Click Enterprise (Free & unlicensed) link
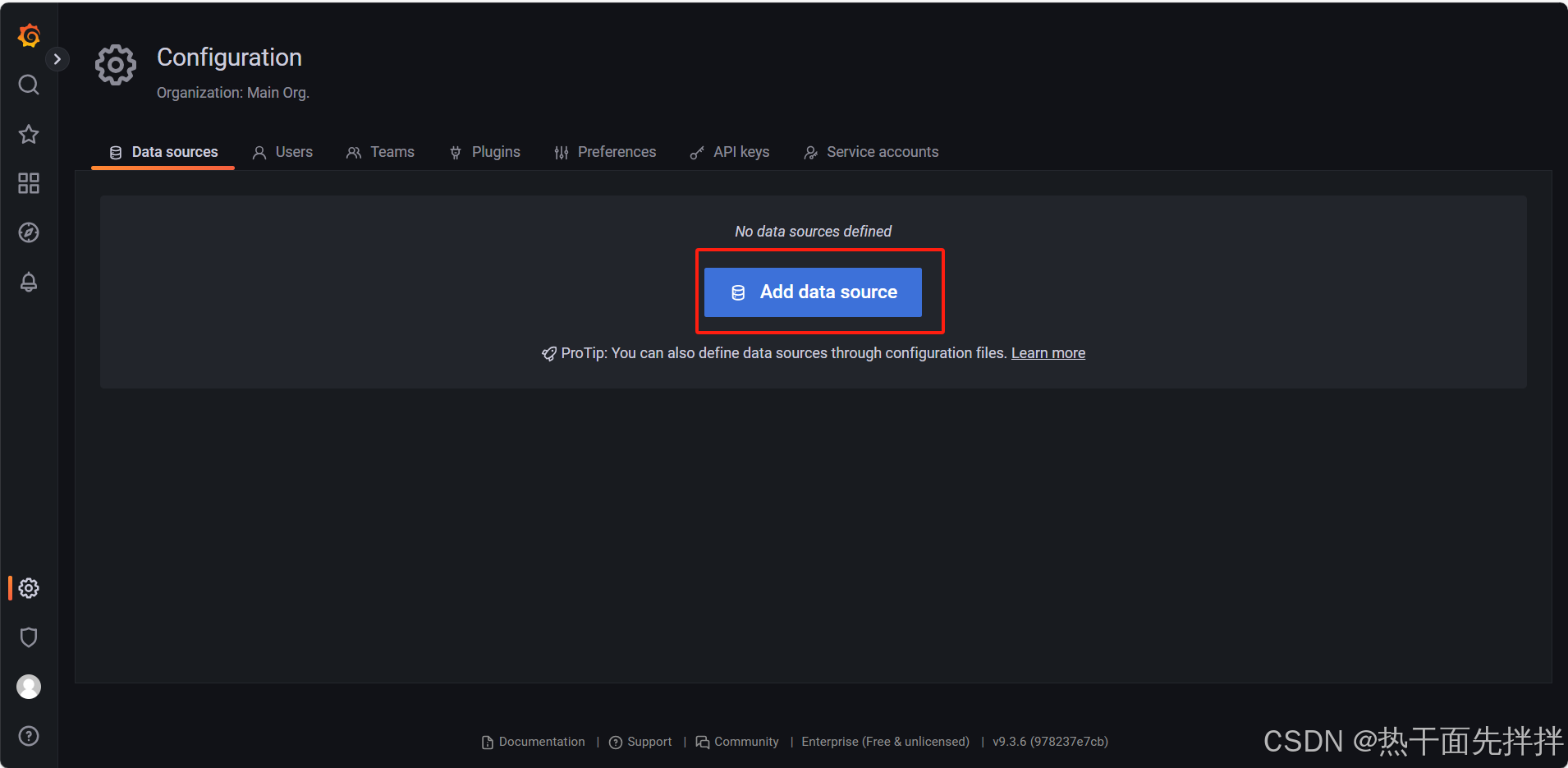Viewport: 1568px width, 768px height. (885, 742)
